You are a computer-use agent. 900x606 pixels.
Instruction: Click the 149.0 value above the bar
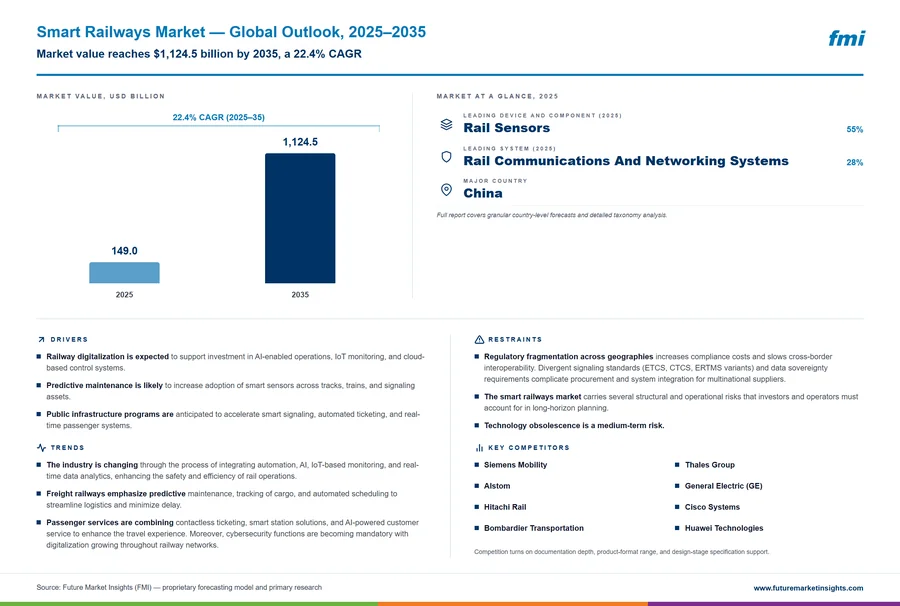[124, 251]
